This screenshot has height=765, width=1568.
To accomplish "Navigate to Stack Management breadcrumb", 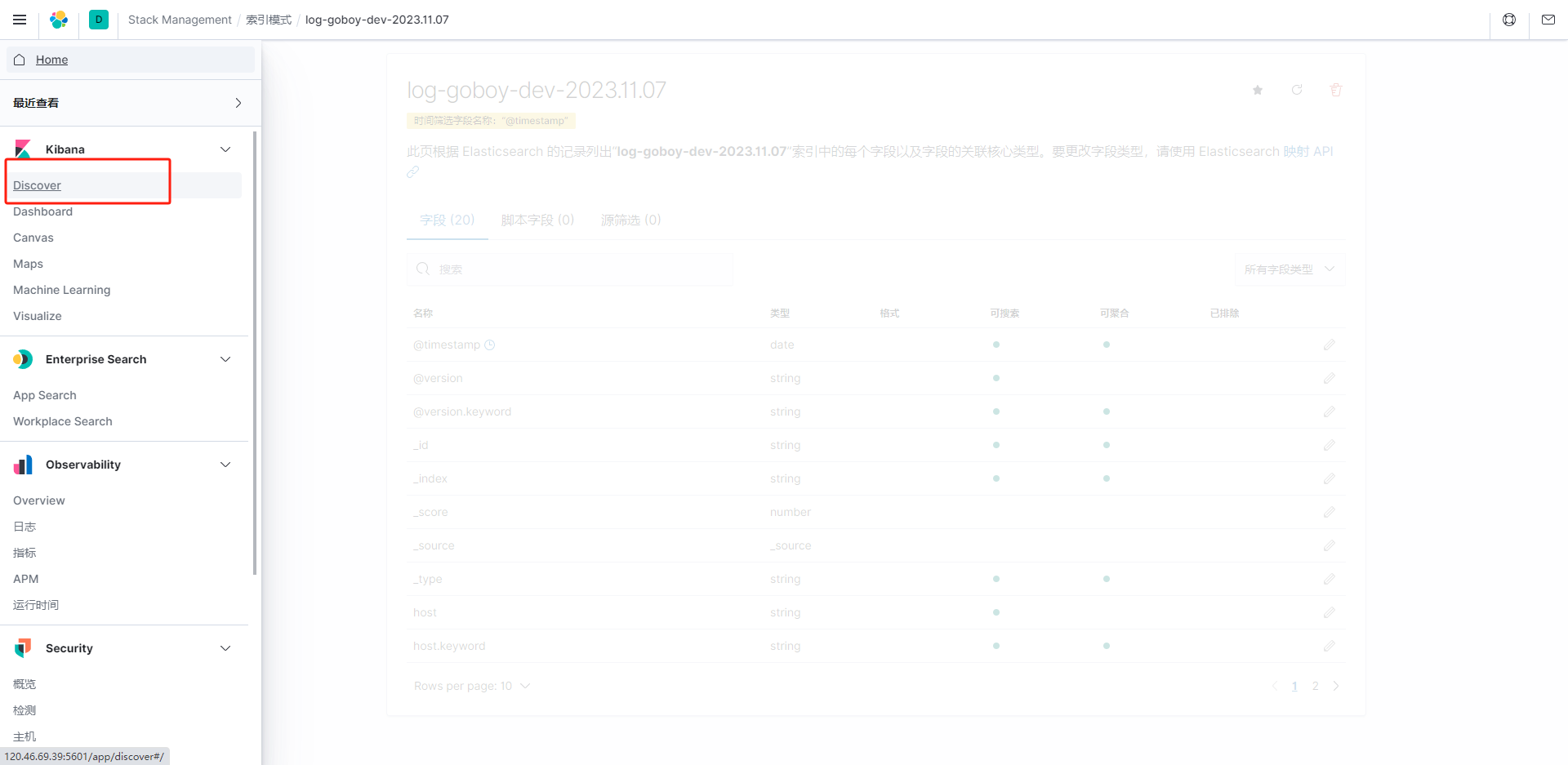I will pos(180,19).
